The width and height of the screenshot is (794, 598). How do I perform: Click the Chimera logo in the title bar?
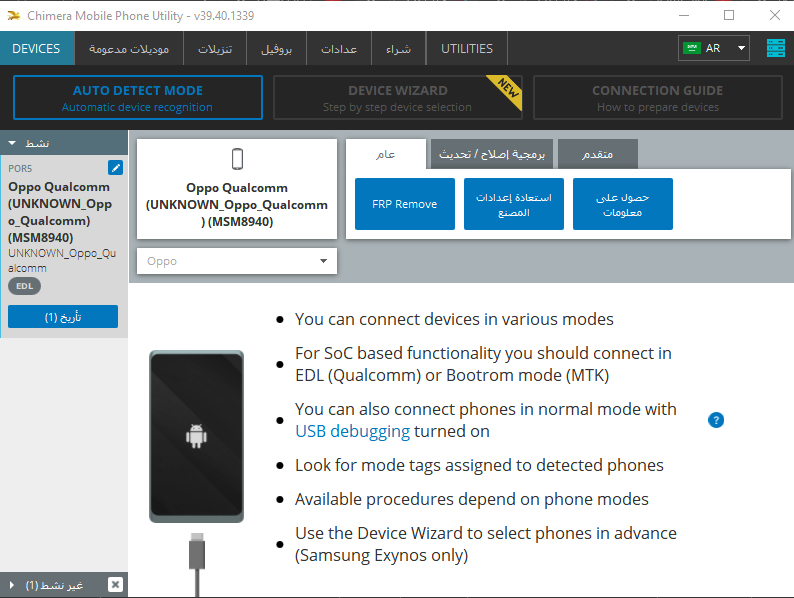pos(14,16)
